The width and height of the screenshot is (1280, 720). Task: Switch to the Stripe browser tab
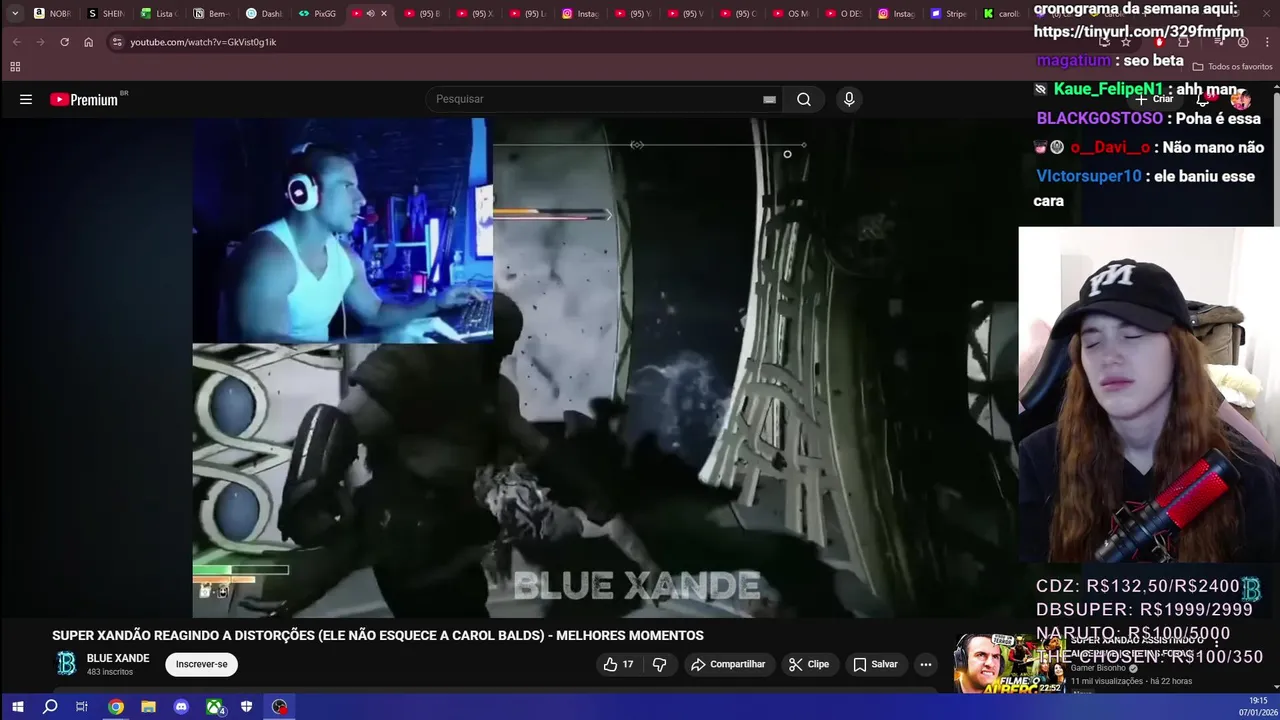(x=949, y=14)
